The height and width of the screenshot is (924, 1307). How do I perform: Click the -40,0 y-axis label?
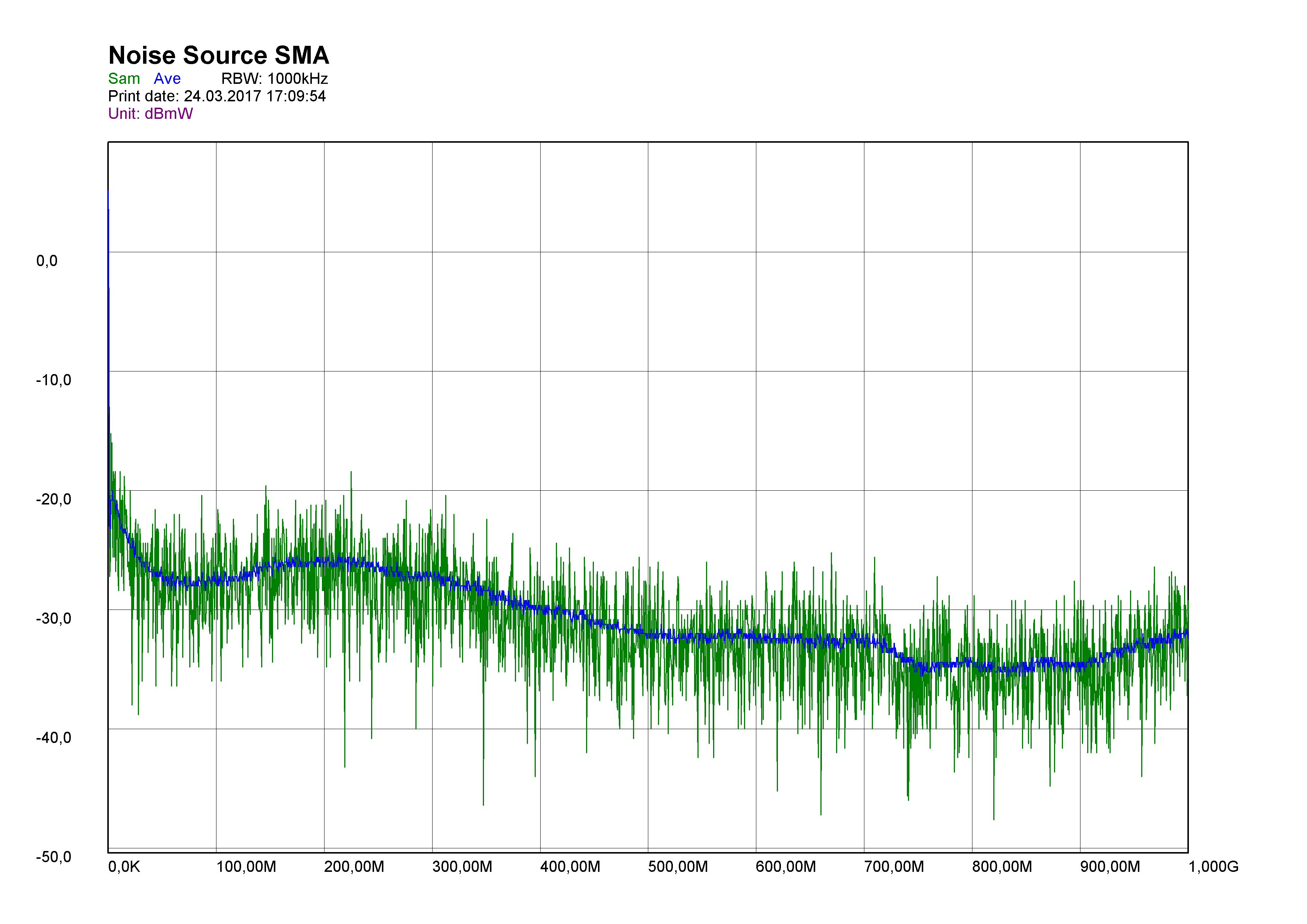coord(54,737)
